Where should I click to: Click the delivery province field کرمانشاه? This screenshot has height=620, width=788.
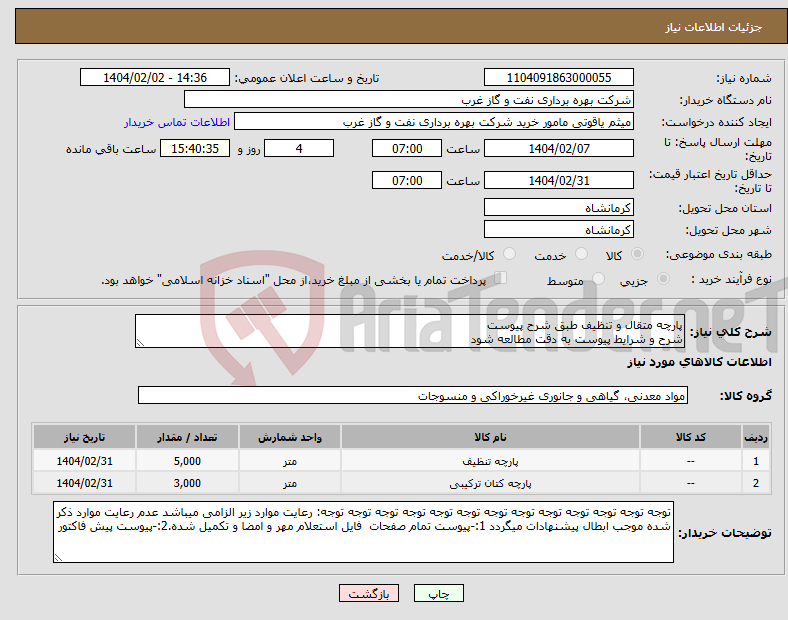pos(558,207)
